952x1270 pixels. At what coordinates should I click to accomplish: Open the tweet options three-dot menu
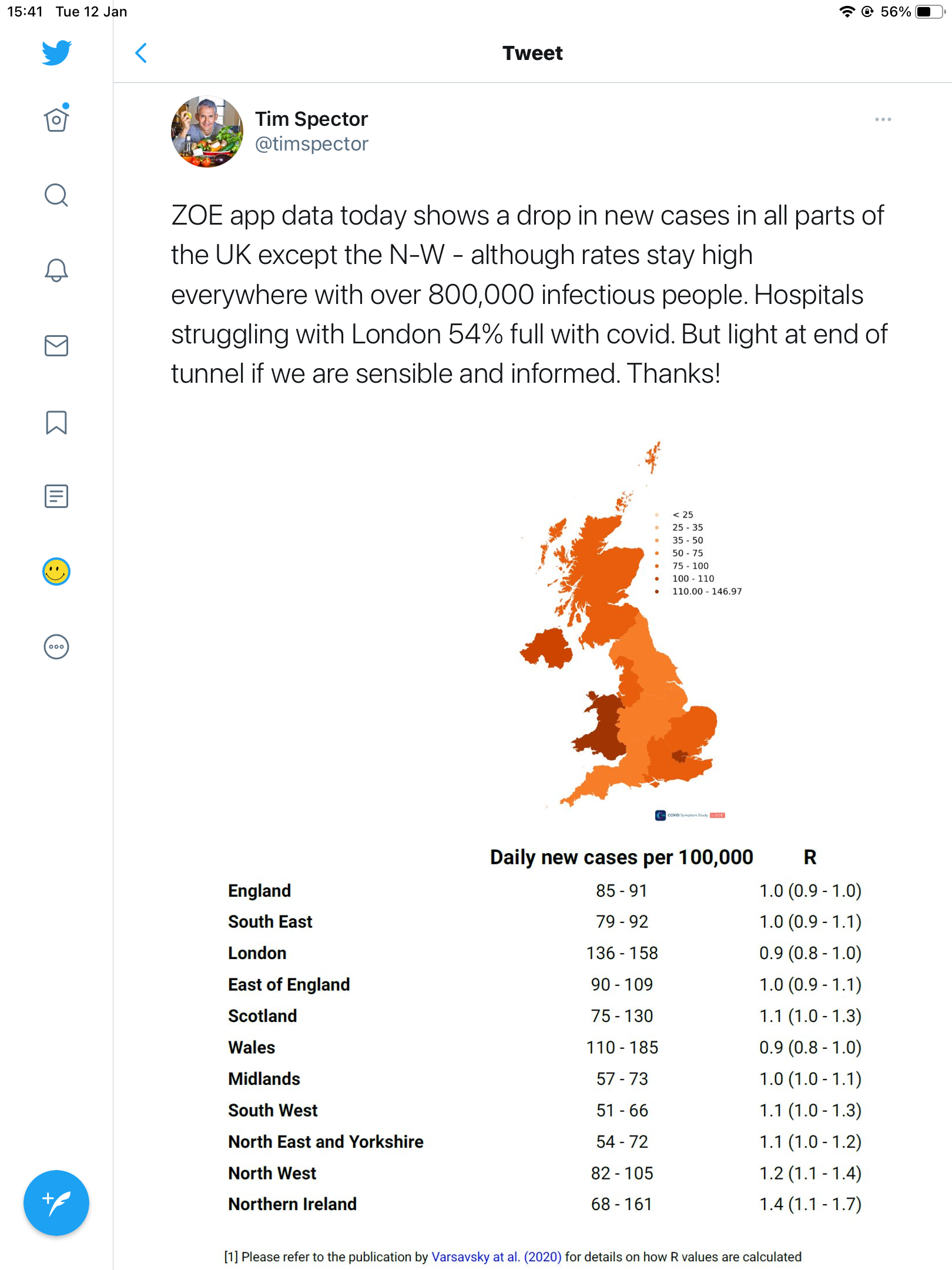point(883,119)
